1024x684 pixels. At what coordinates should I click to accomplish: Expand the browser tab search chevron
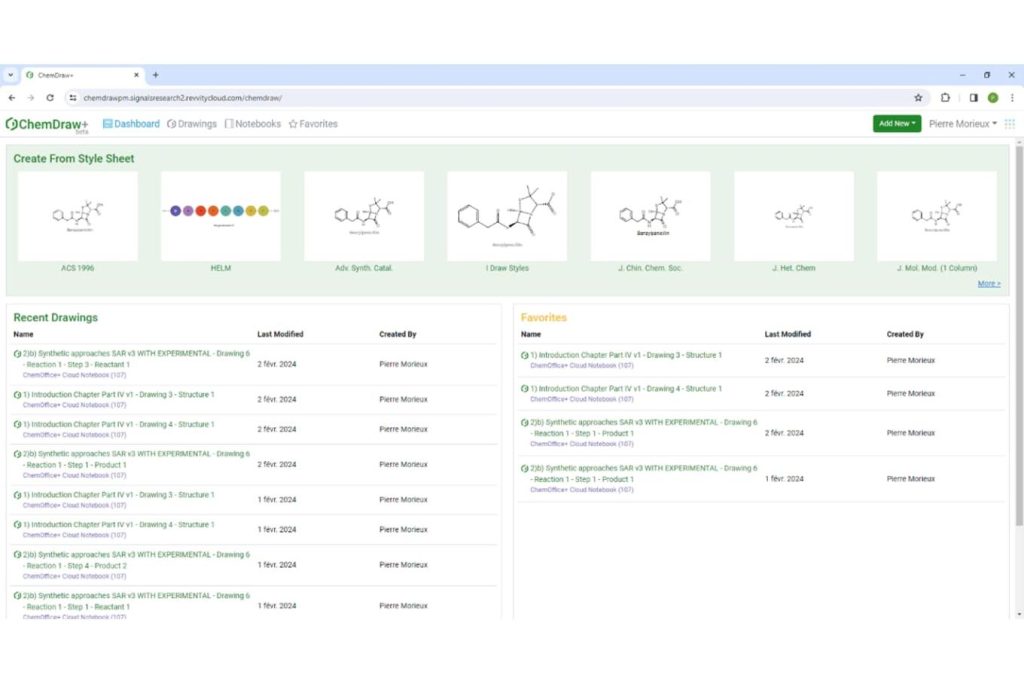(x=11, y=75)
